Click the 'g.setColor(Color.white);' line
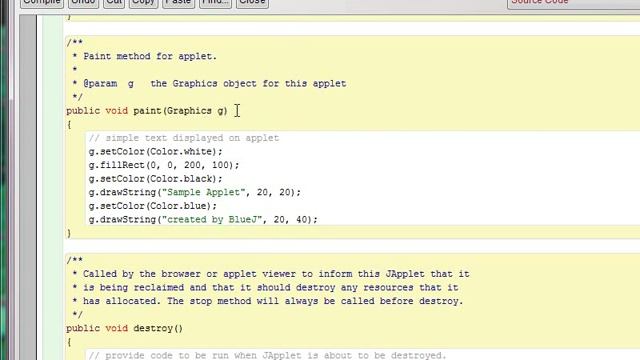The image size is (640, 360). pos(156,152)
